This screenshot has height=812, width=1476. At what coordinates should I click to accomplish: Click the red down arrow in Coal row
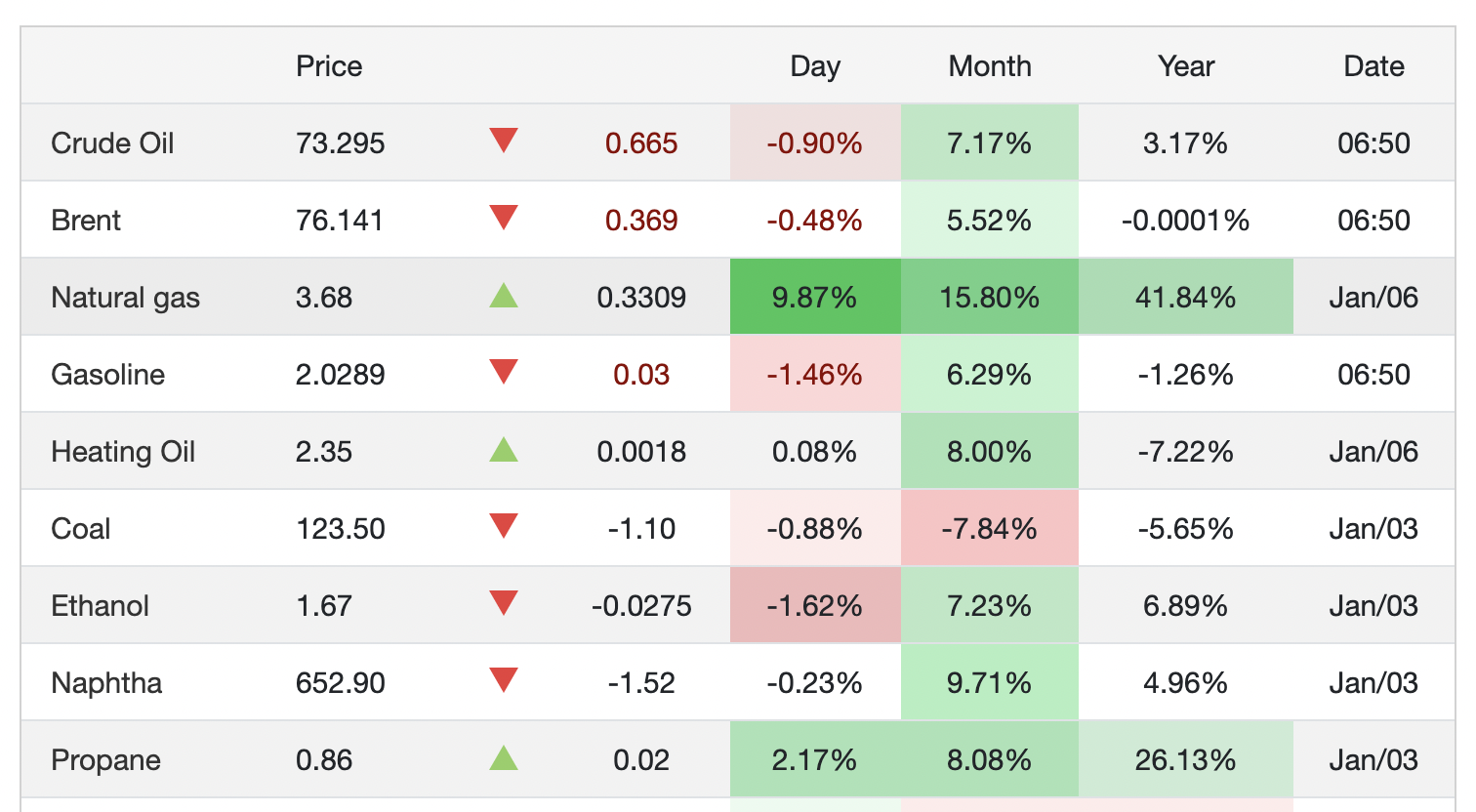tap(504, 526)
